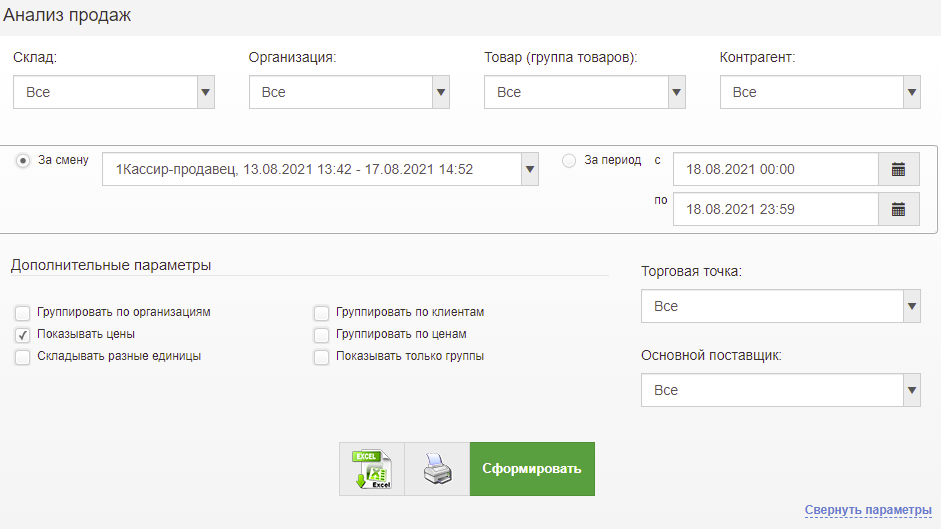Enable Группировать по организациям checkbox
Image resolution: width=941 pixels, height=531 pixels.
tap(23, 313)
